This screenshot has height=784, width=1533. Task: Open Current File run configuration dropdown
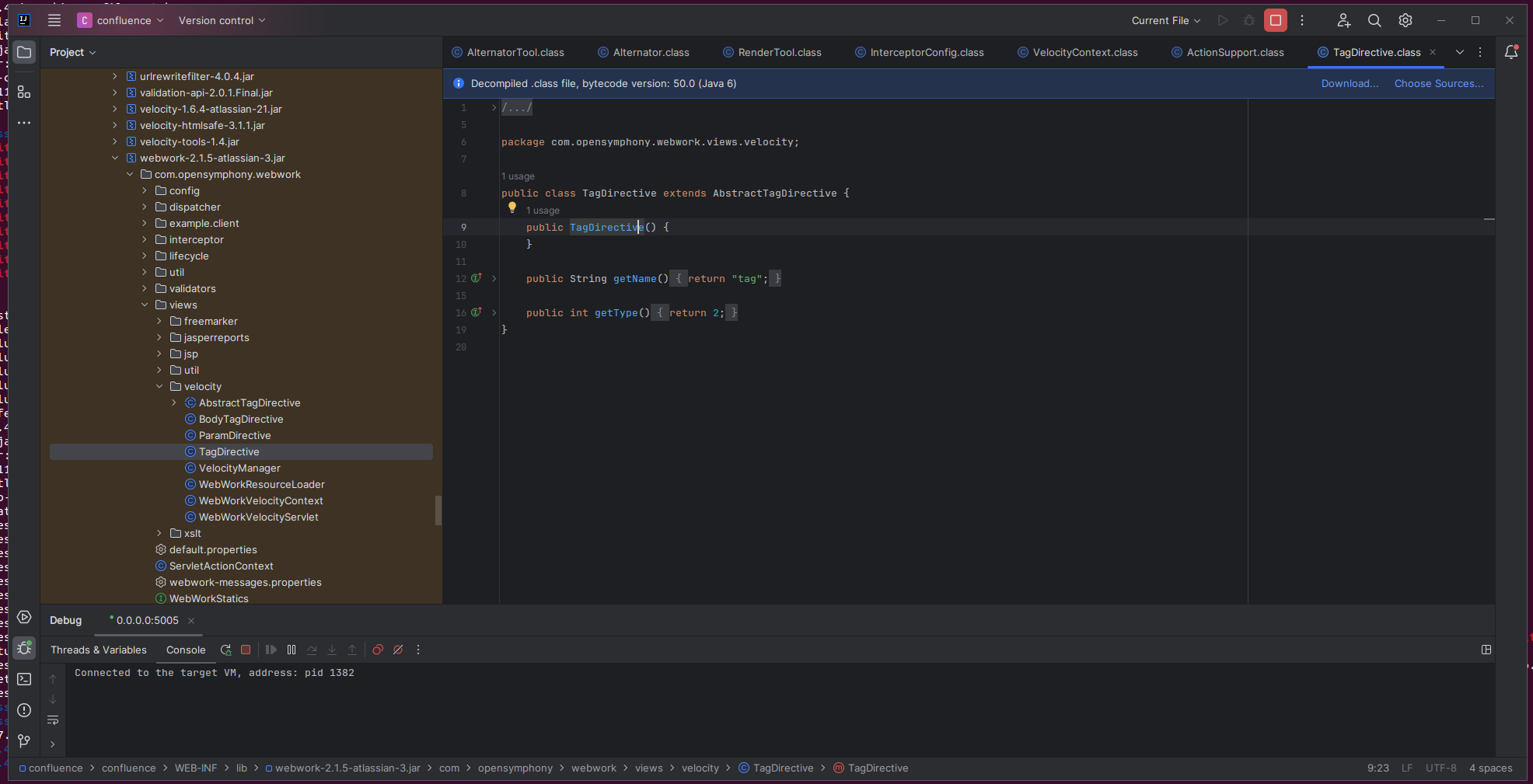[1166, 20]
